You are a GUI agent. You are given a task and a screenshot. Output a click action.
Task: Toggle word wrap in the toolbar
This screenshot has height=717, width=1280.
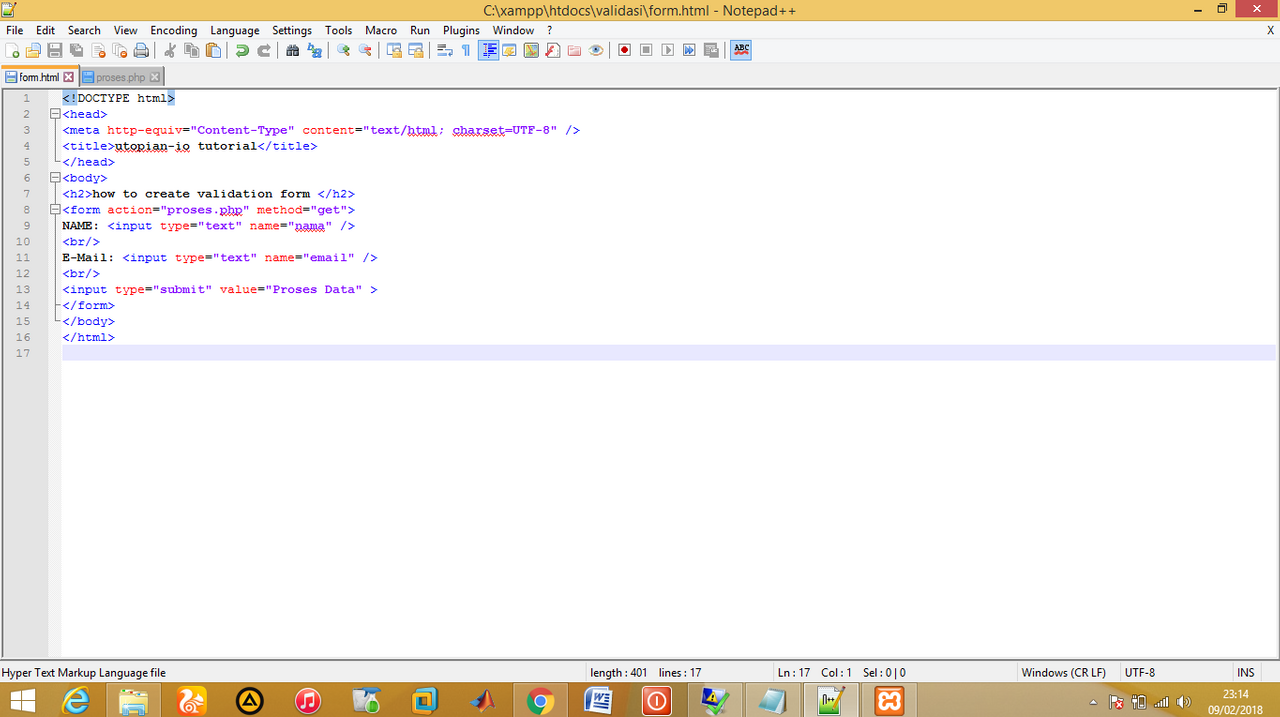(443, 49)
